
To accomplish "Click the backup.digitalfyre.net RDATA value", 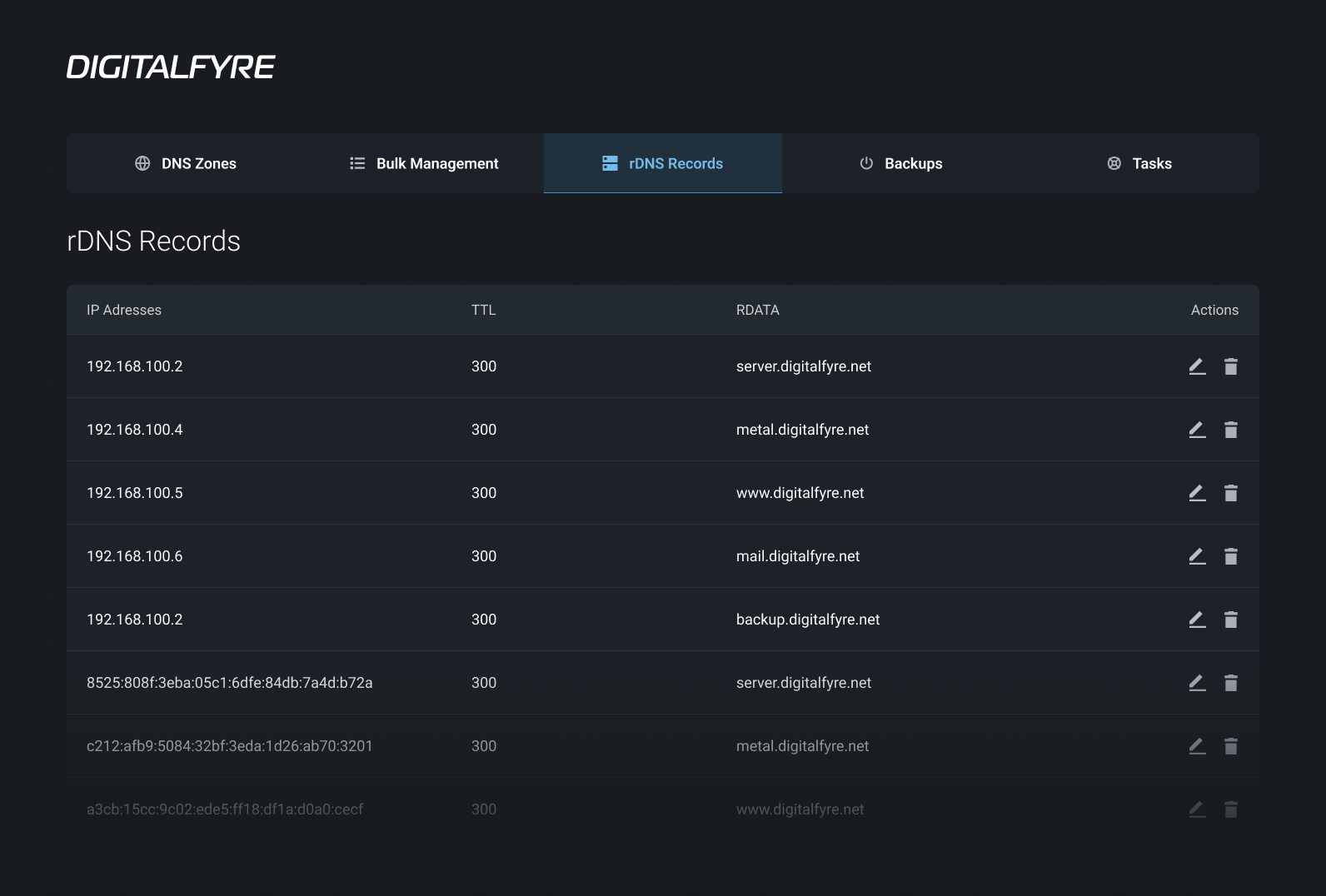I will 808,620.
